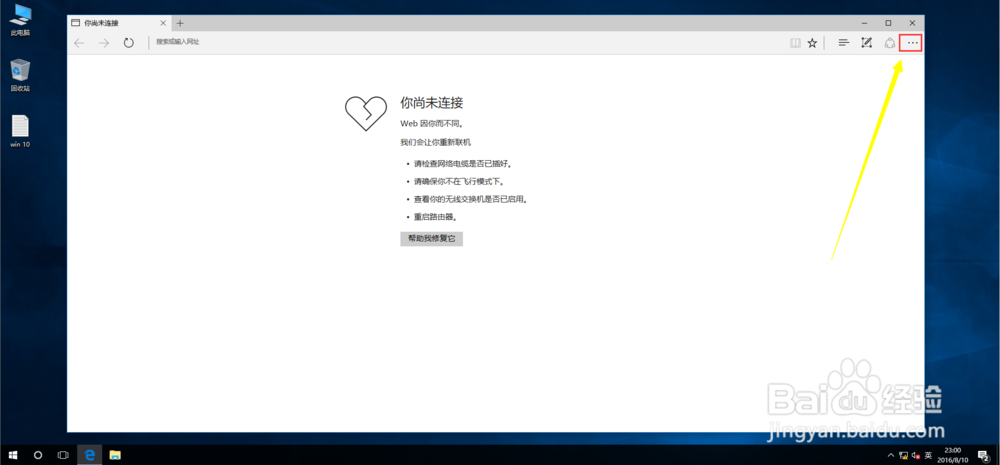This screenshot has width=1000, height=465.
Task: Click the volume speaker tray icon
Action: point(916,455)
